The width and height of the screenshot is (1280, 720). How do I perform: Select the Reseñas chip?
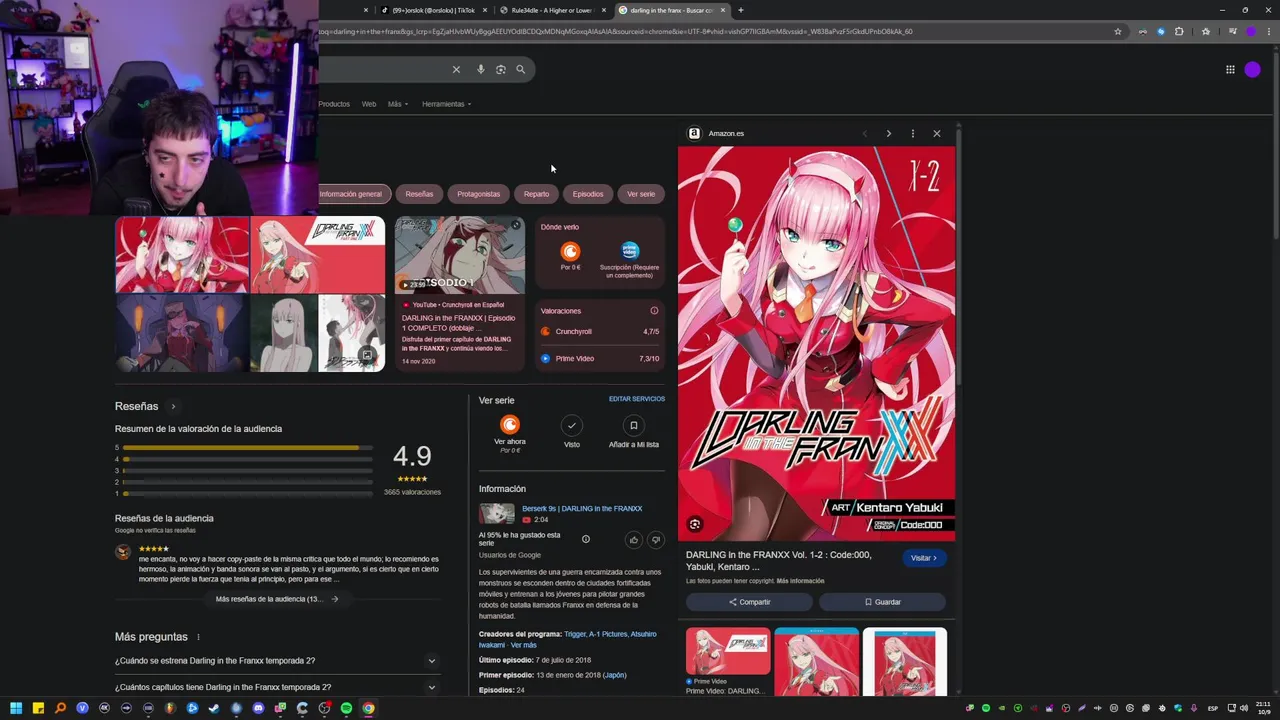point(419,194)
